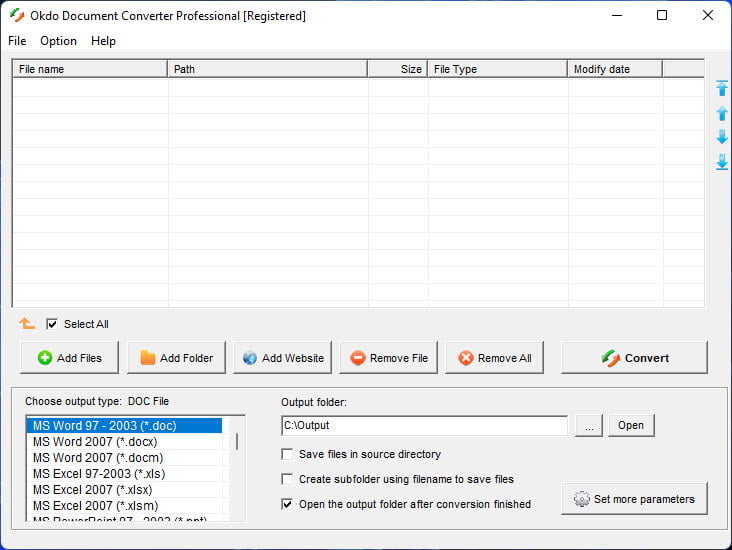This screenshot has width=732, height=550.
Task: Click the move-to-bottom arrow icon
Action: tap(722, 162)
